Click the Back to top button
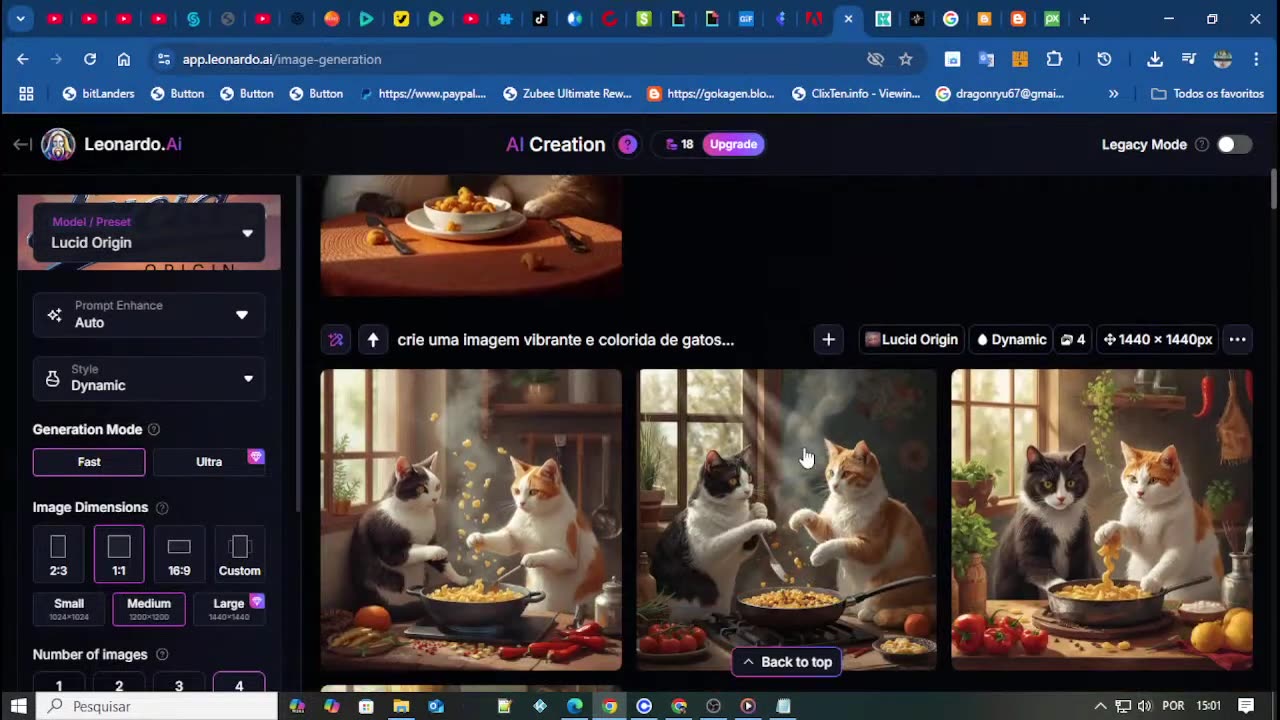 787,662
